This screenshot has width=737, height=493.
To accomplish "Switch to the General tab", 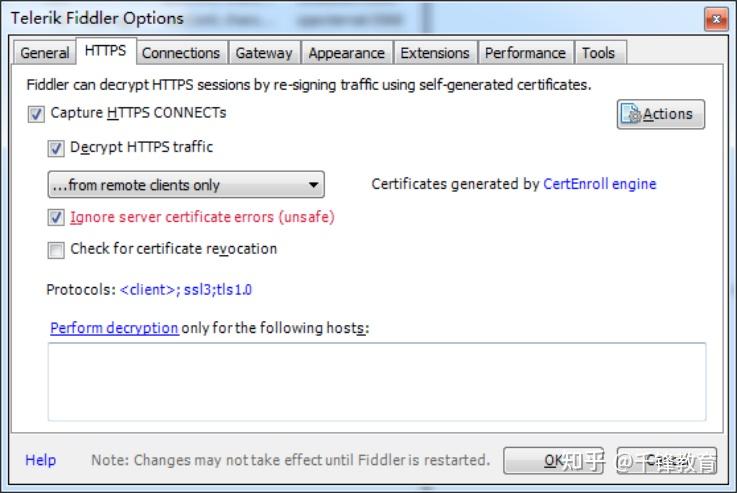I will pyautogui.click(x=45, y=53).
